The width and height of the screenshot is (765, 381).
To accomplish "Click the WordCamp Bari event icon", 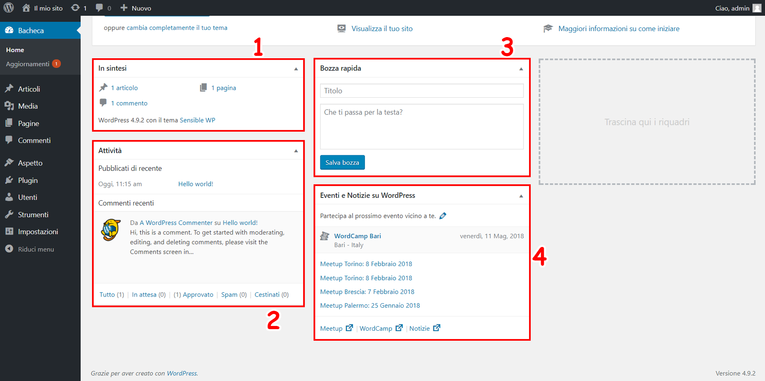I will click(324, 236).
